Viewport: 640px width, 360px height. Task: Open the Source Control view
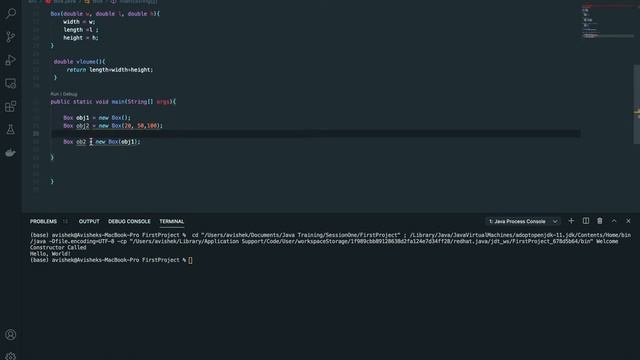pyautogui.click(x=11, y=37)
